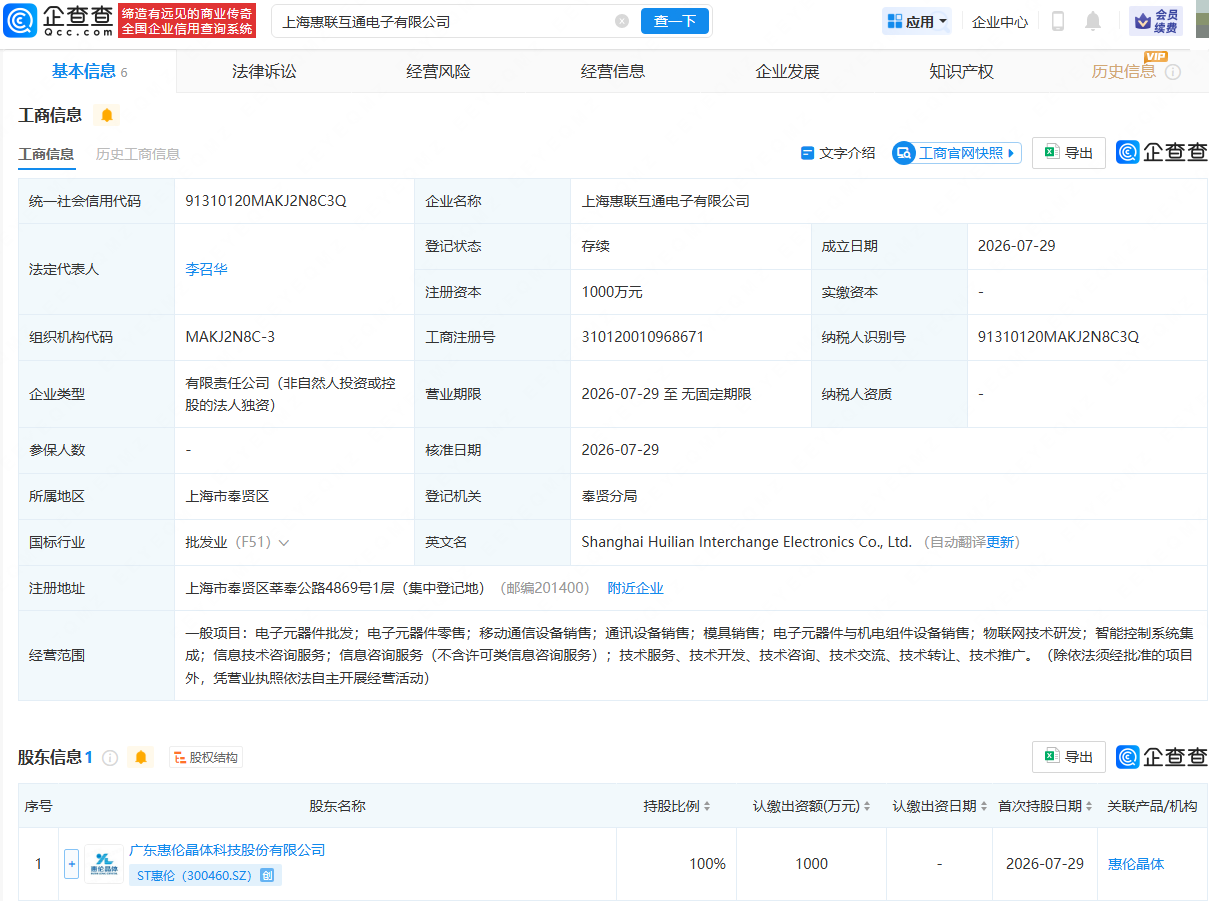Switch to 基本信息 tab
Screen dimensions: 1209x901
click(x=89, y=71)
